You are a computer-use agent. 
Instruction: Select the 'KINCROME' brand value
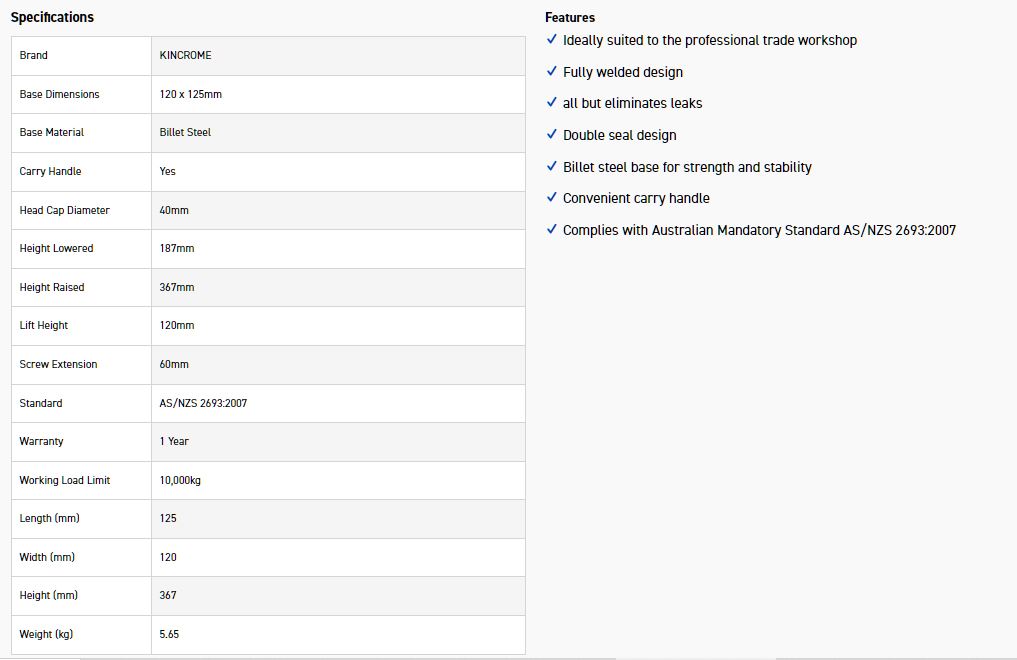186,55
